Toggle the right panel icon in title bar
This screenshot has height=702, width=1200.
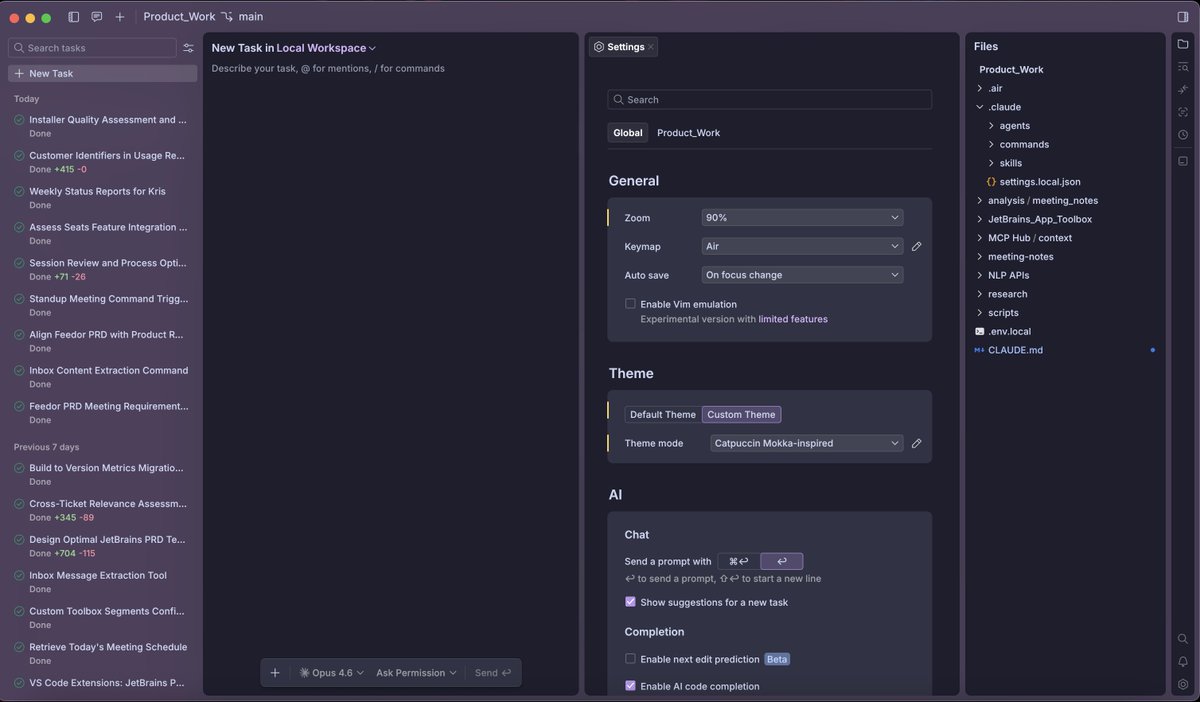point(1183,17)
